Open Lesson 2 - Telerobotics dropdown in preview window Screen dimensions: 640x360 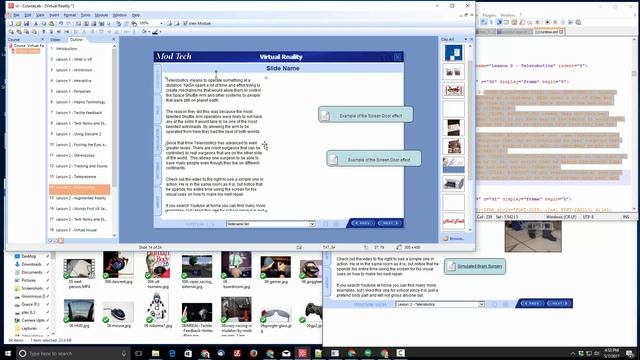tap(481, 304)
